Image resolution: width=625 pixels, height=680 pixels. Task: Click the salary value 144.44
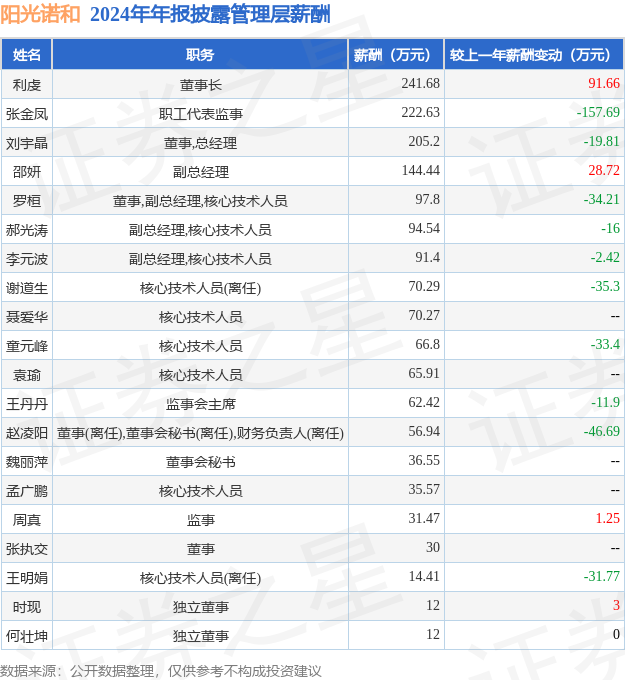coord(420,170)
